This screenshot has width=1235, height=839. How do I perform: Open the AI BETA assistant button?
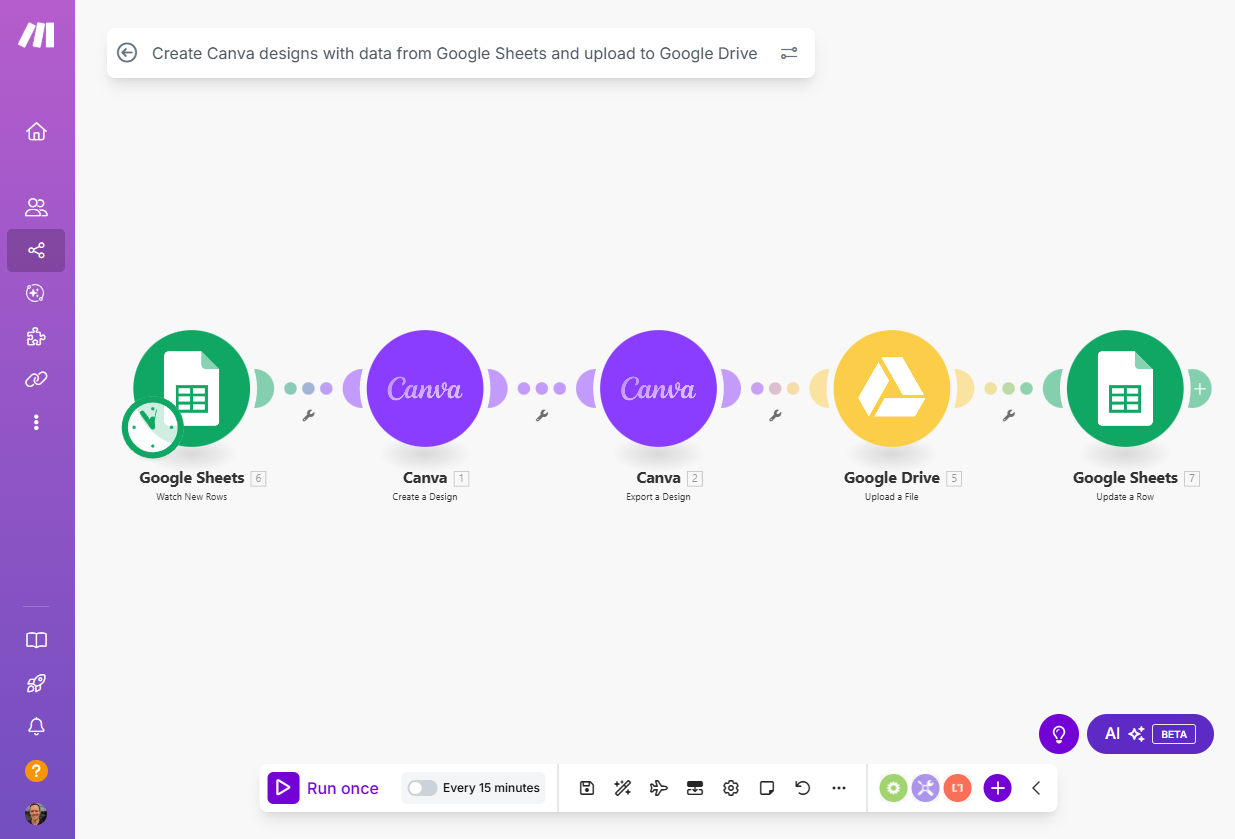click(1150, 734)
